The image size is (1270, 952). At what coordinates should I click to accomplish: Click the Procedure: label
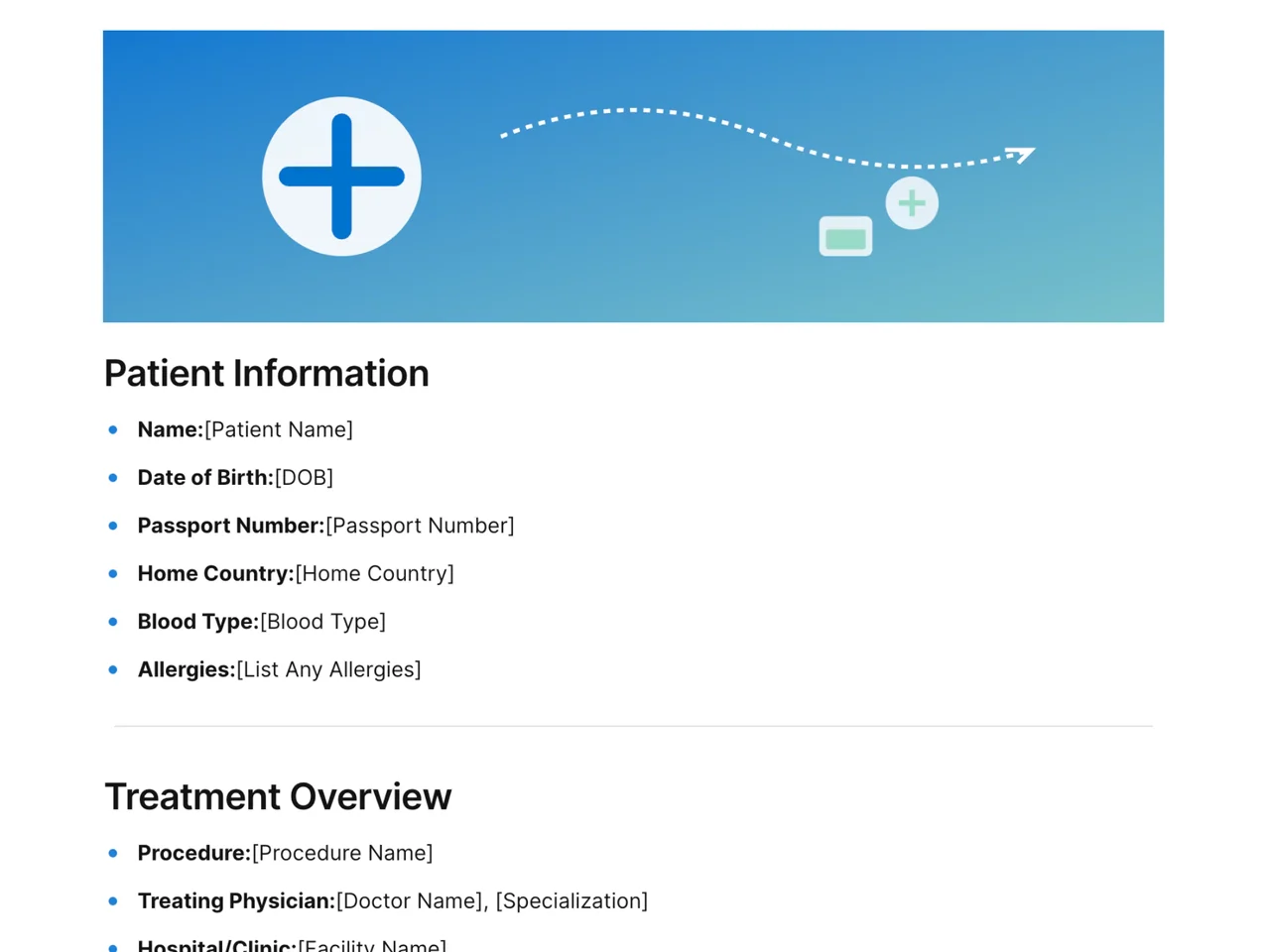pyautogui.click(x=194, y=853)
